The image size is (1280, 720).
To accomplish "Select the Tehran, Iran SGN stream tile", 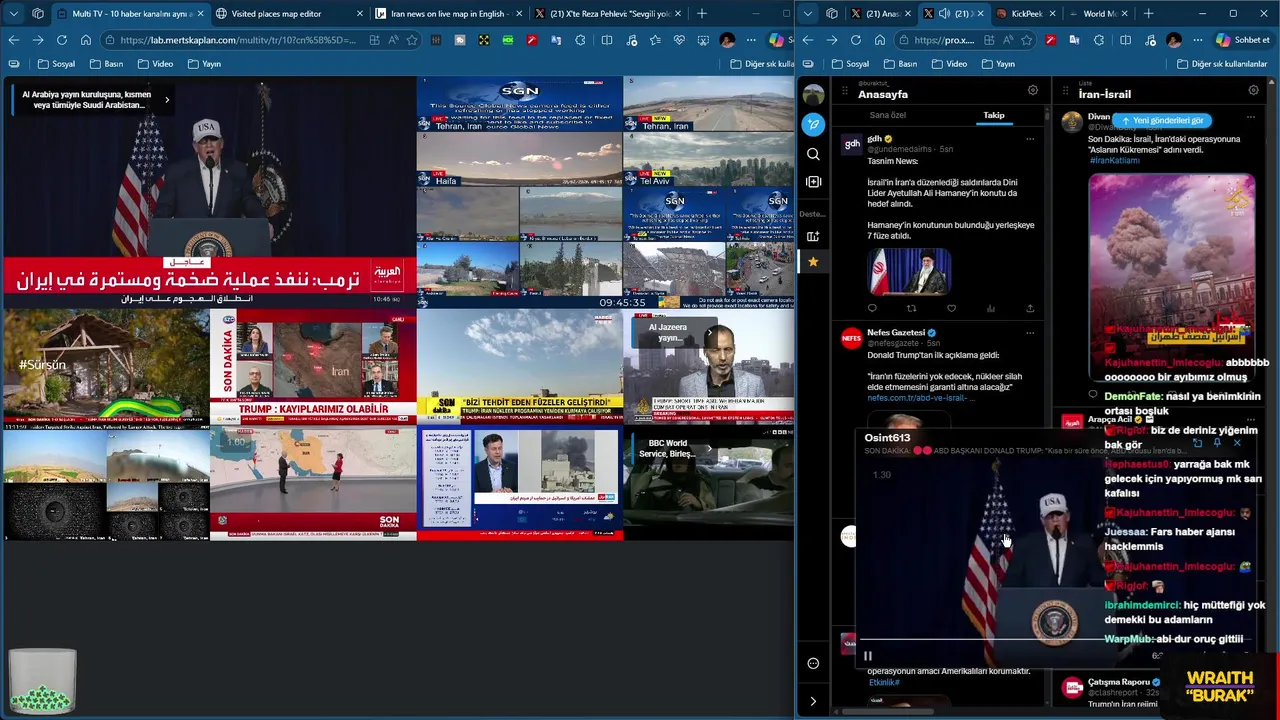I will click(520, 104).
